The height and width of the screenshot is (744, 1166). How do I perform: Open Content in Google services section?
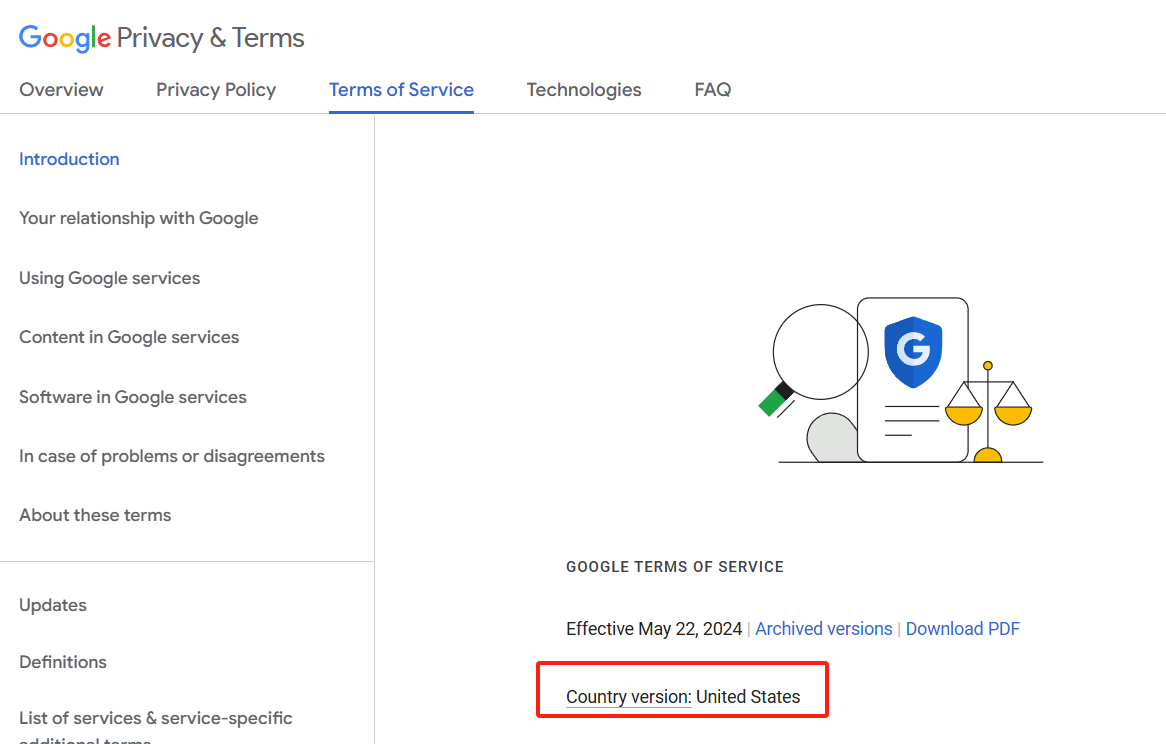point(129,337)
